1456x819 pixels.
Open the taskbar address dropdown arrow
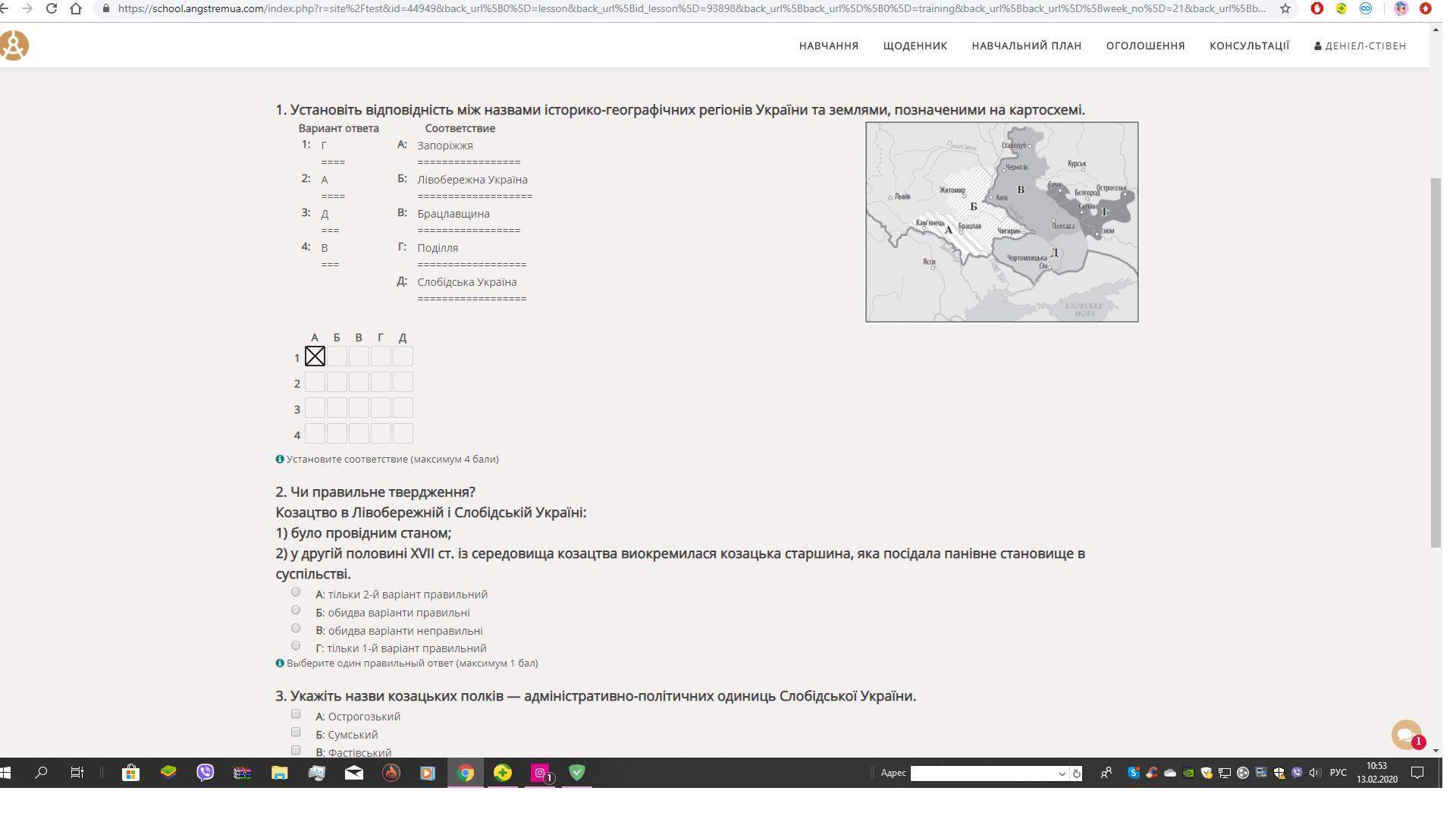1062,773
